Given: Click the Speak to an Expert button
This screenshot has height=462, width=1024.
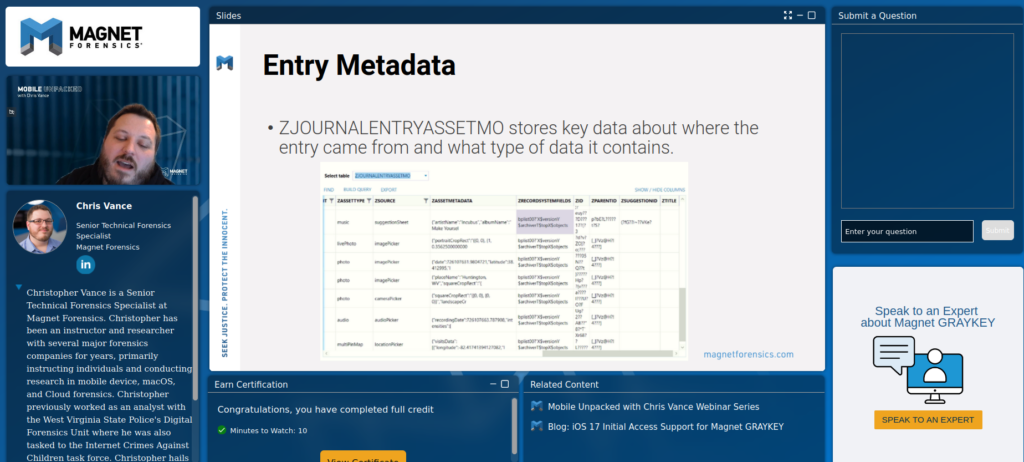Looking at the screenshot, I should point(928,420).
